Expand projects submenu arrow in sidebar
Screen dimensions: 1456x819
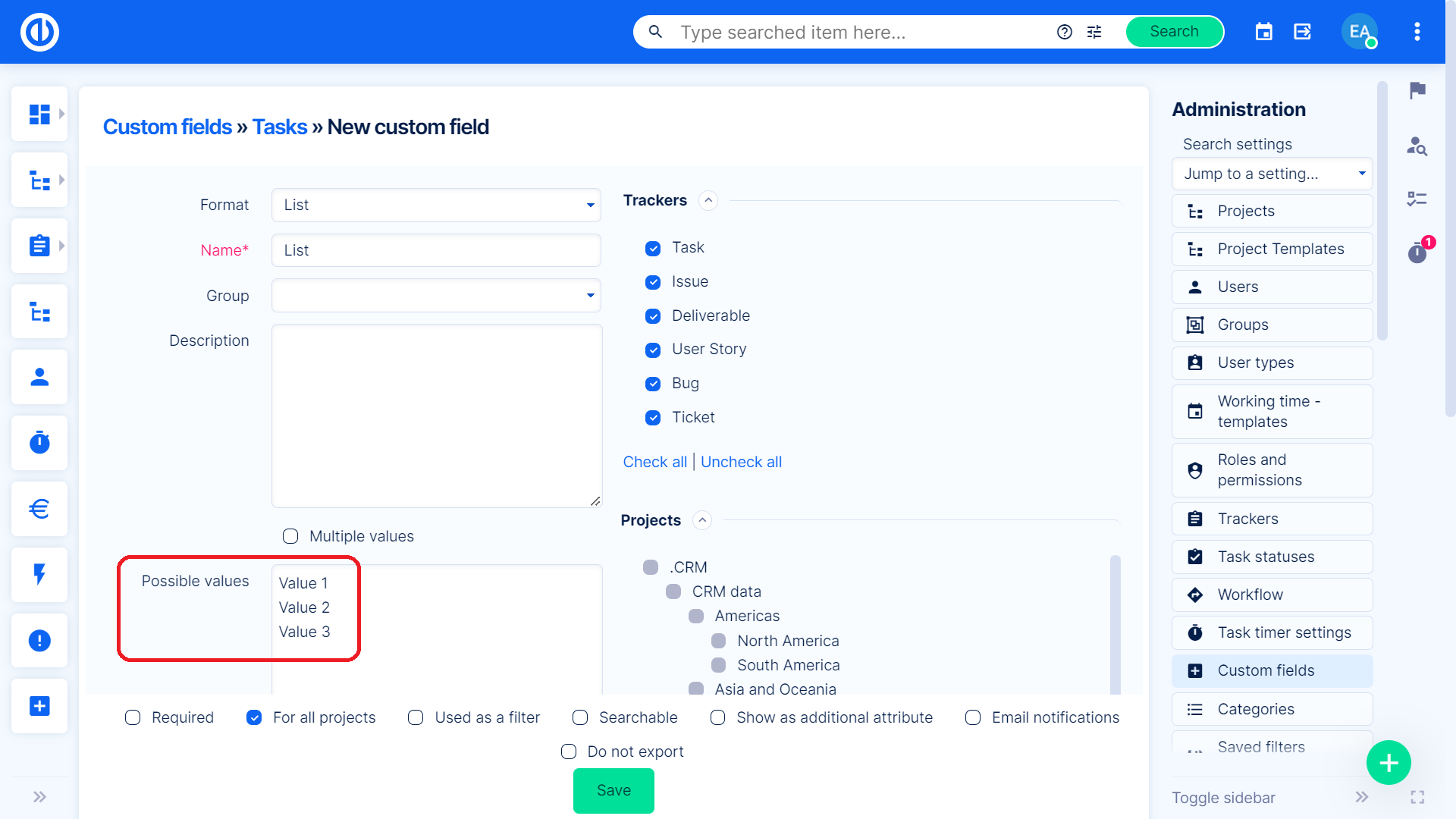[62, 180]
